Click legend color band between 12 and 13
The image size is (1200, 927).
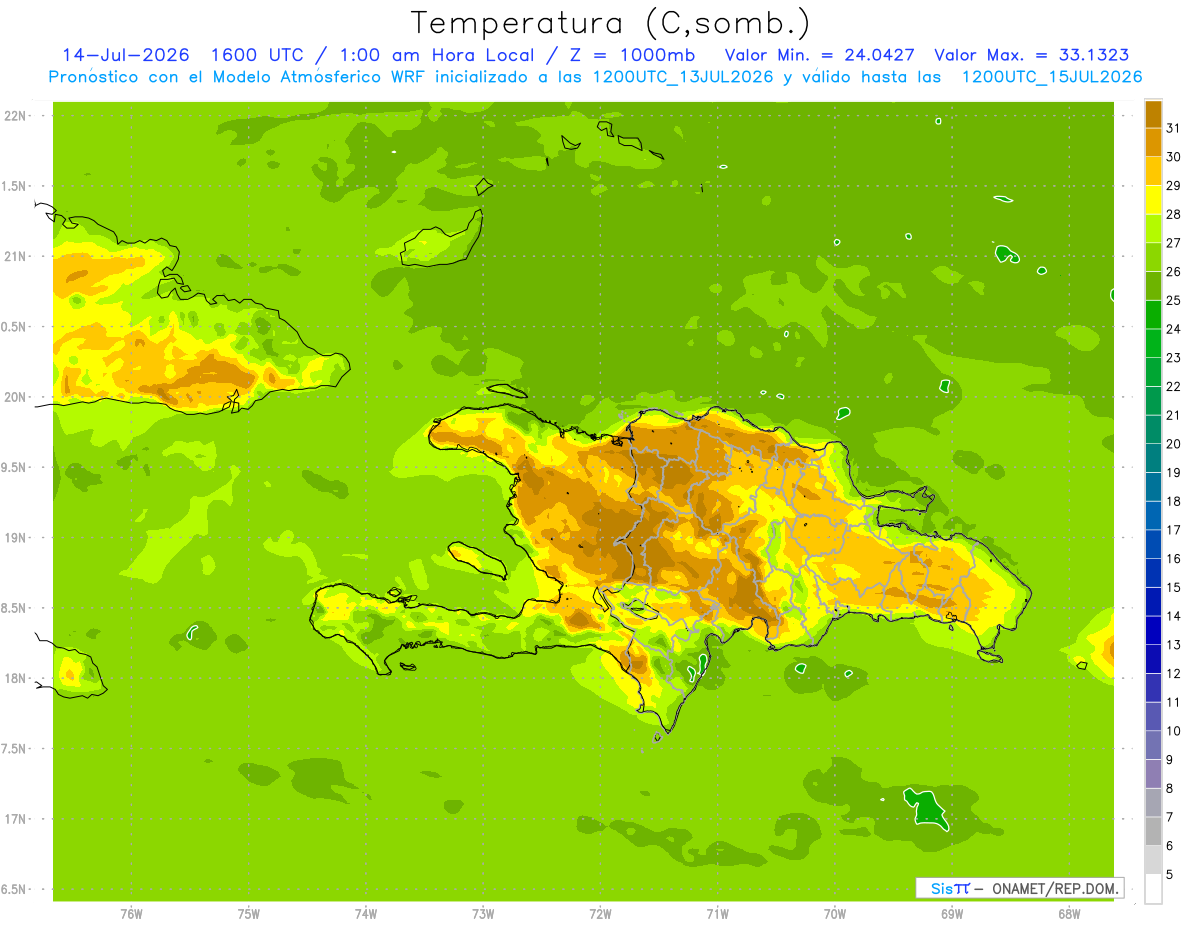coord(1153,659)
